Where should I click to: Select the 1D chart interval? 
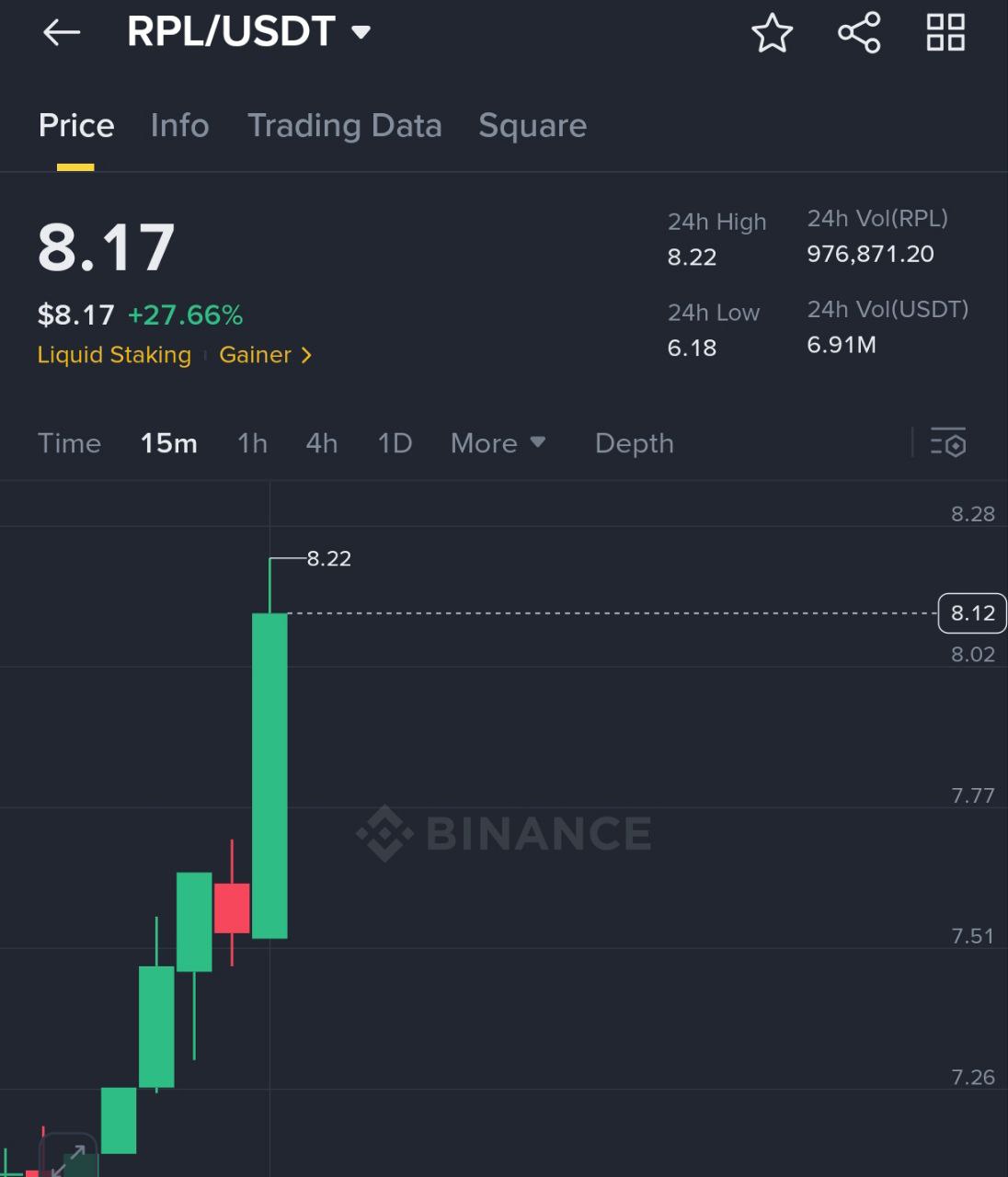coord(395,443)
